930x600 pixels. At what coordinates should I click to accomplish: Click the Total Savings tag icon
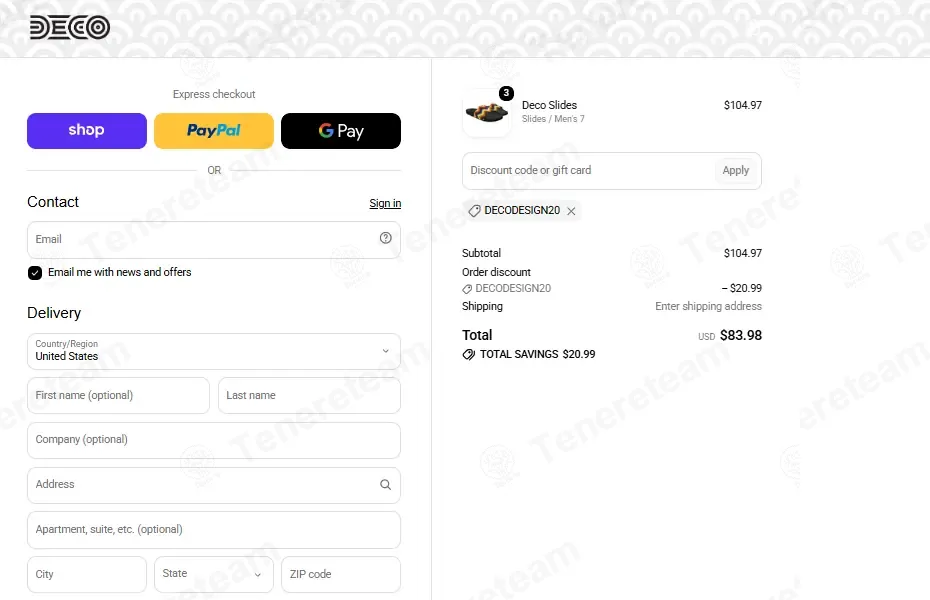469,355
